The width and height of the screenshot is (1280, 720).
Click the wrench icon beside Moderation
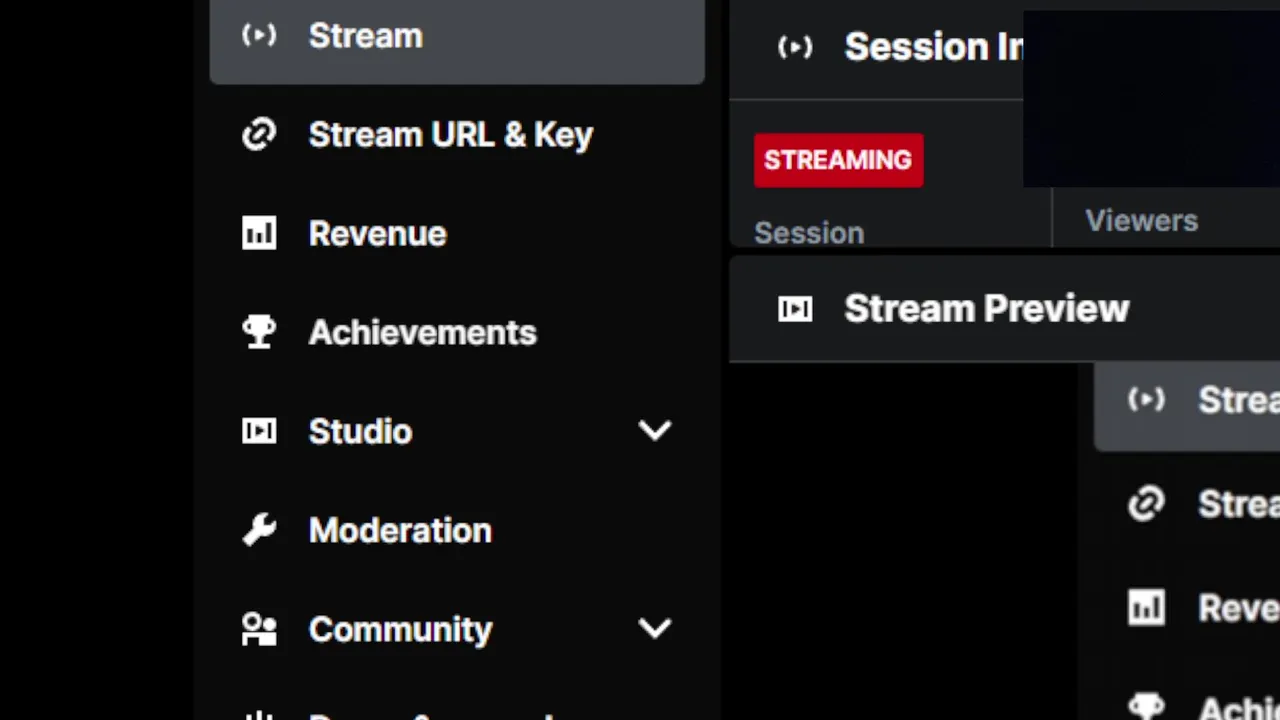(259, 530)
